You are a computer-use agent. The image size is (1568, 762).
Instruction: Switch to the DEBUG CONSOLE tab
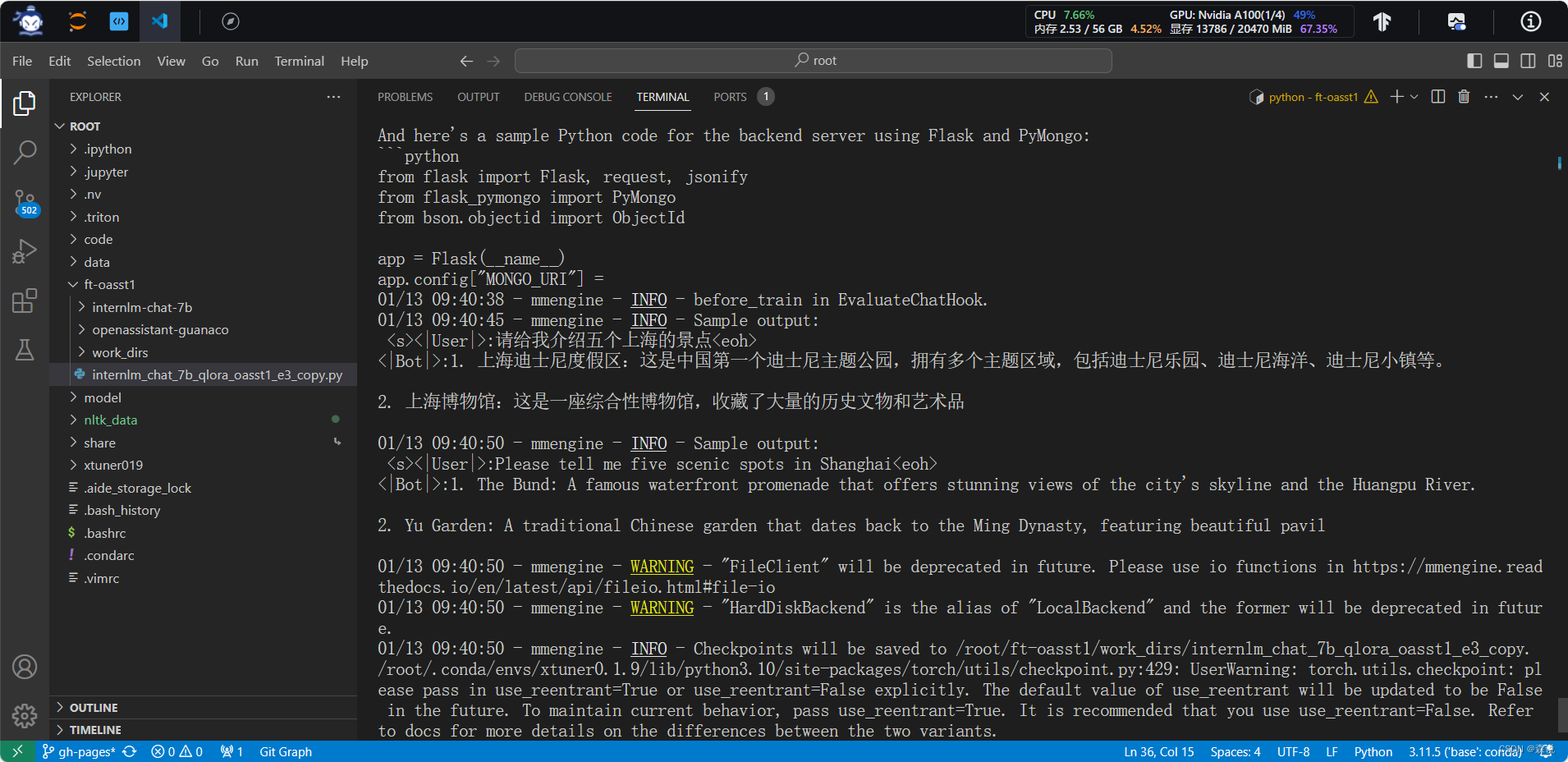click(x=568, y=97)
